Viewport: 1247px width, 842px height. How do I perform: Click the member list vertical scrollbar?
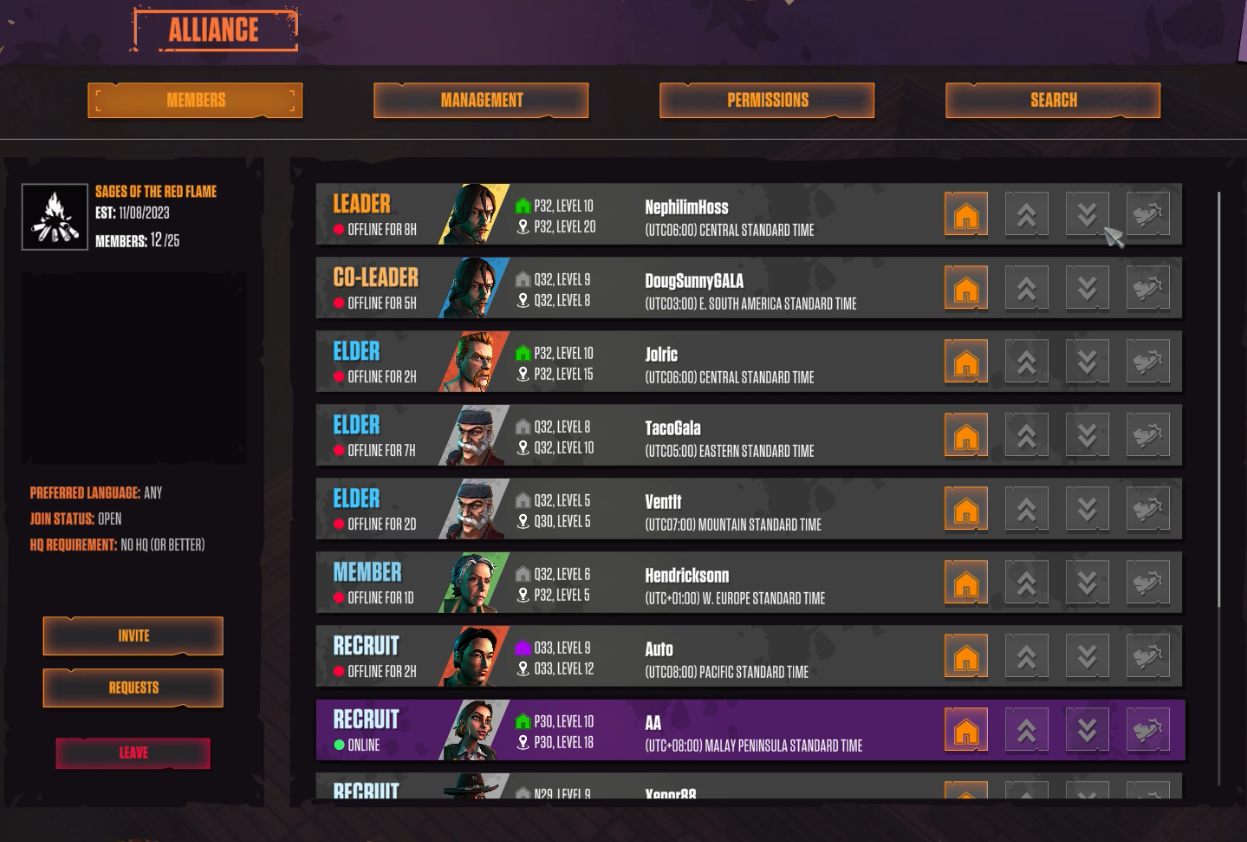1219,398
